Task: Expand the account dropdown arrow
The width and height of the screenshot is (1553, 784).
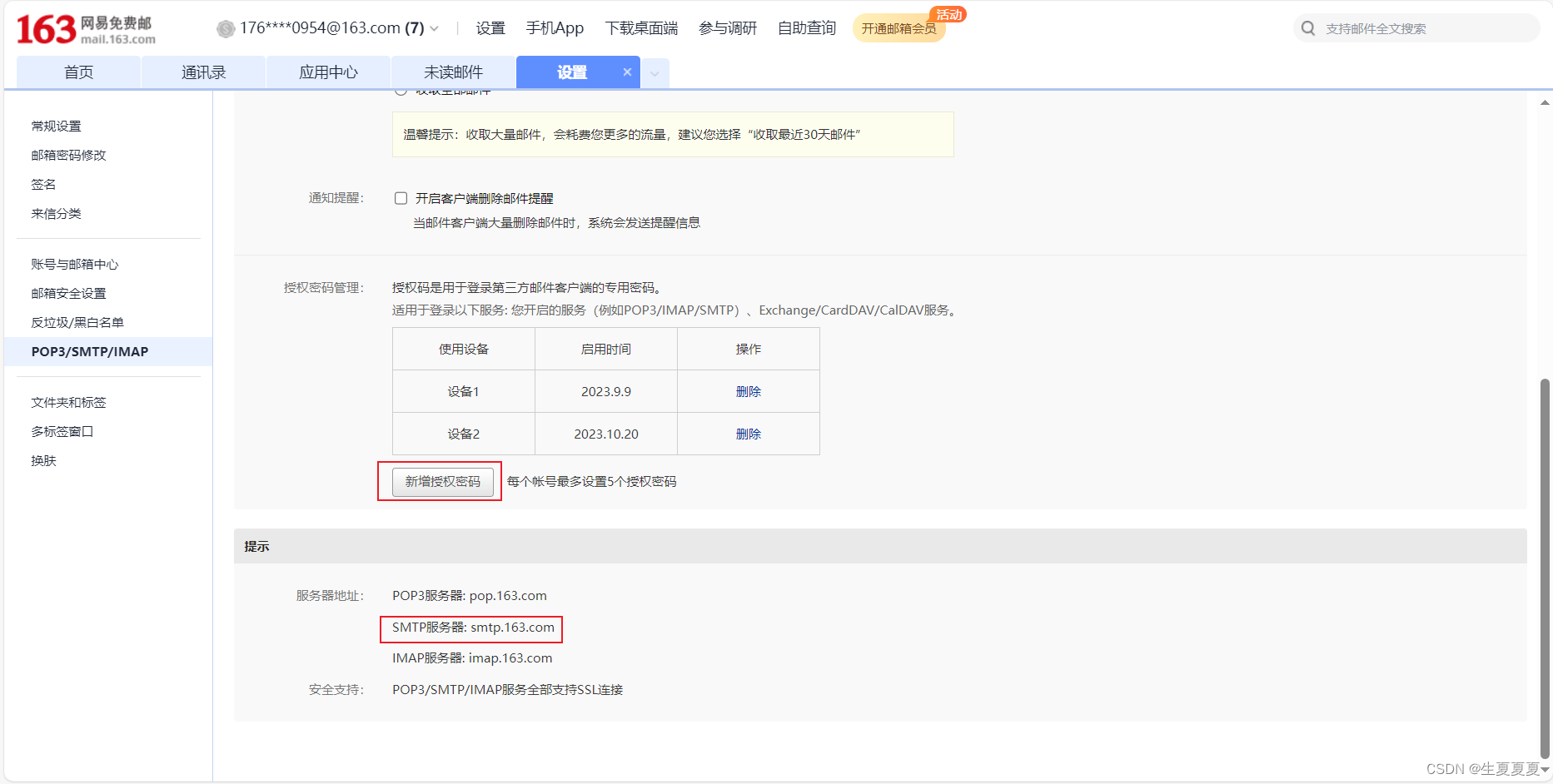Action: click(434, 29)
